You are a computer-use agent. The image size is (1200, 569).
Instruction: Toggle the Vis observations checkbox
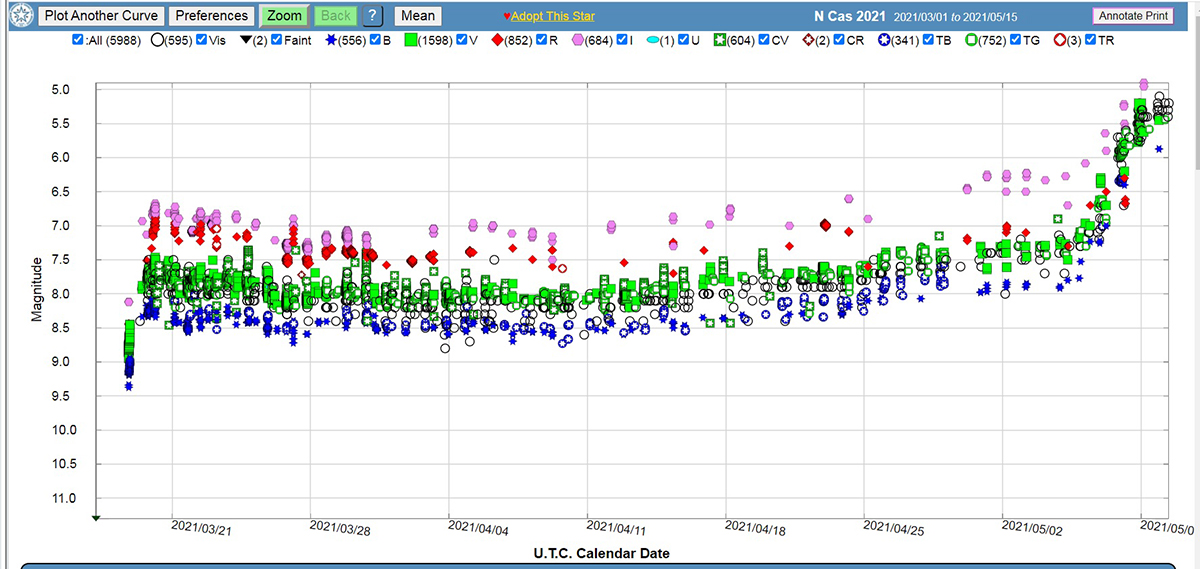[x=203, y=41]
